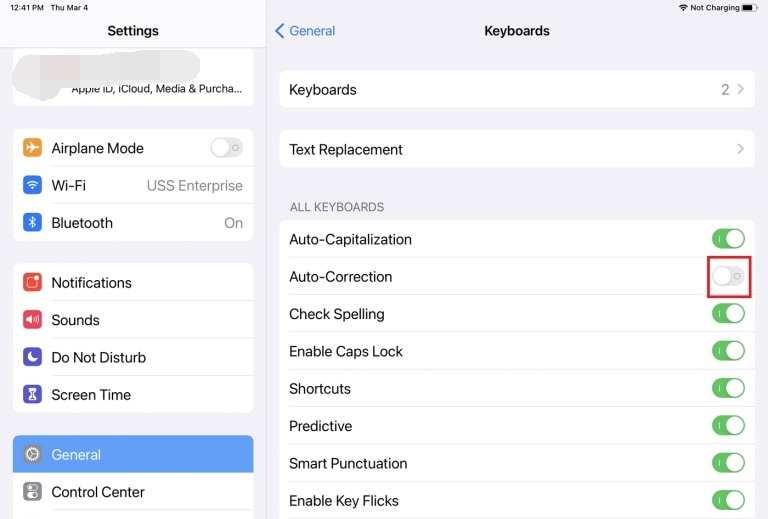Tap the Screen Time hourglass icon

point(33,395)
